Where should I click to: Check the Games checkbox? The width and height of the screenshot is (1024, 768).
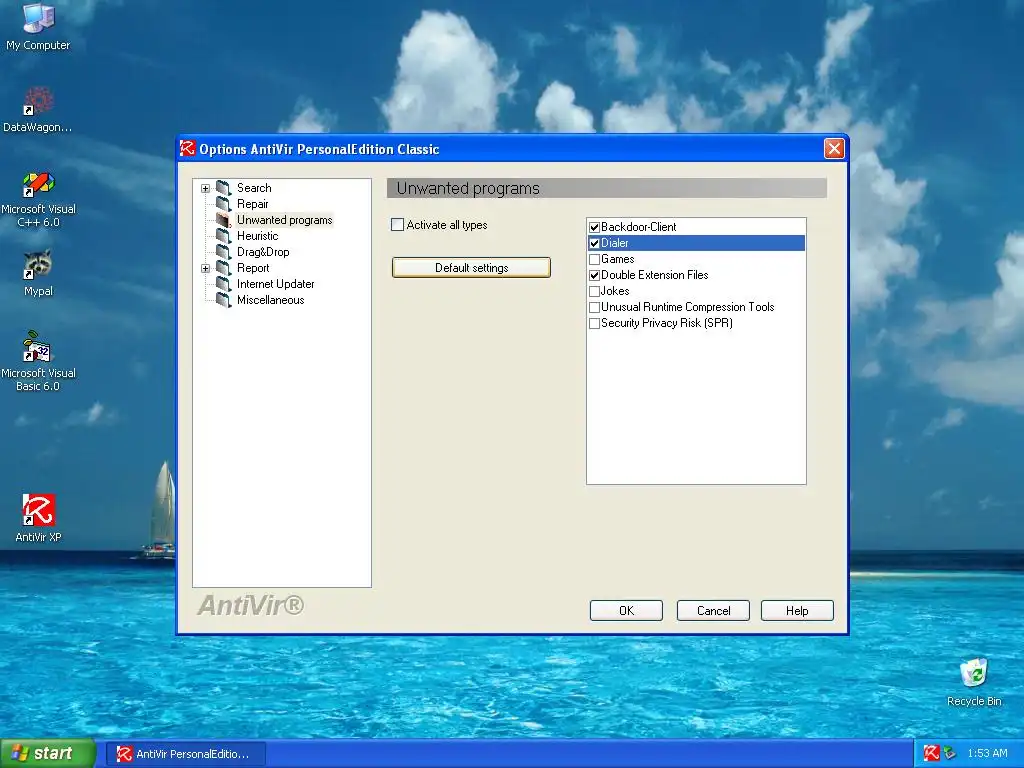pos(594,259)
